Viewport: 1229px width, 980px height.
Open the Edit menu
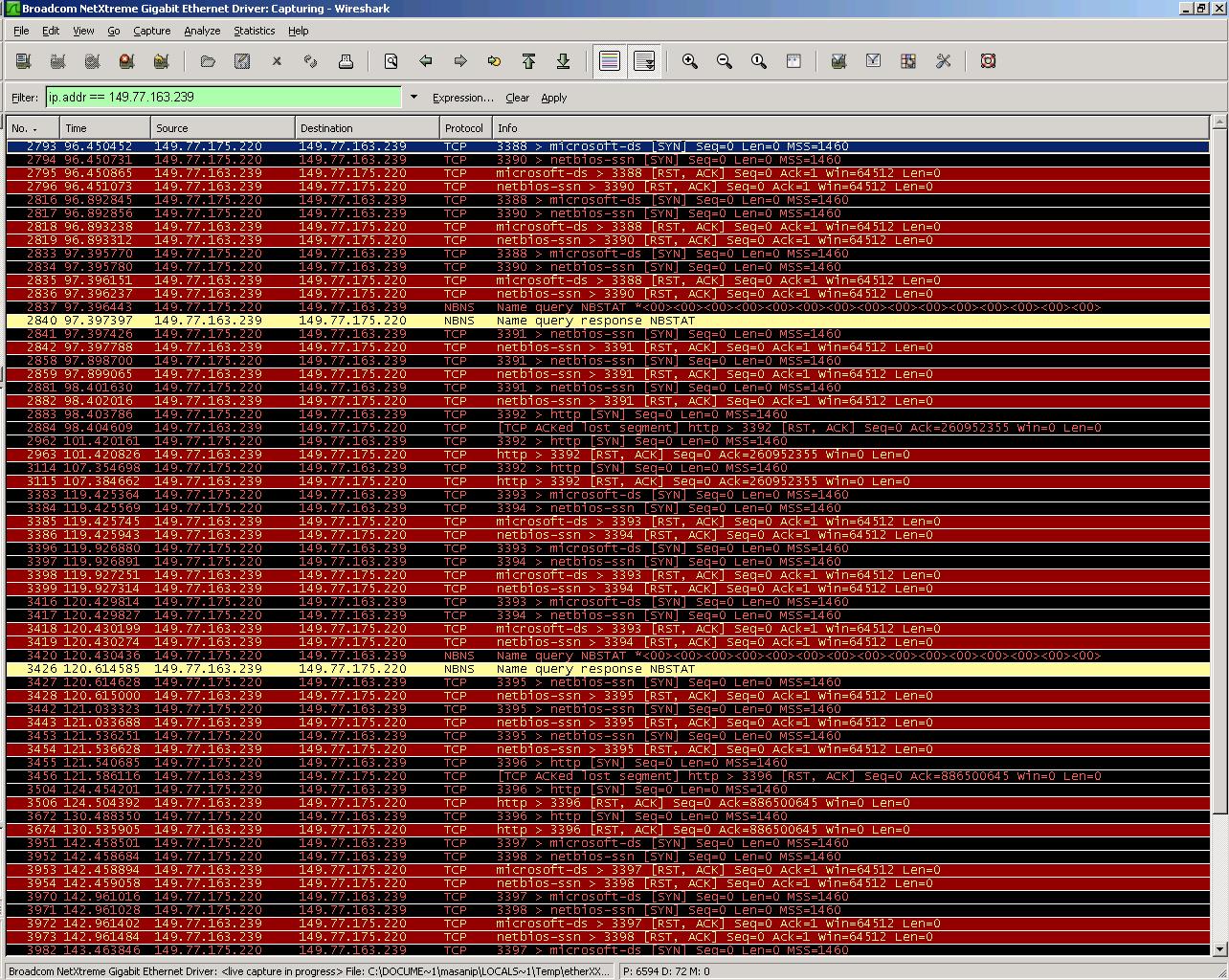[x=51, y=31]
